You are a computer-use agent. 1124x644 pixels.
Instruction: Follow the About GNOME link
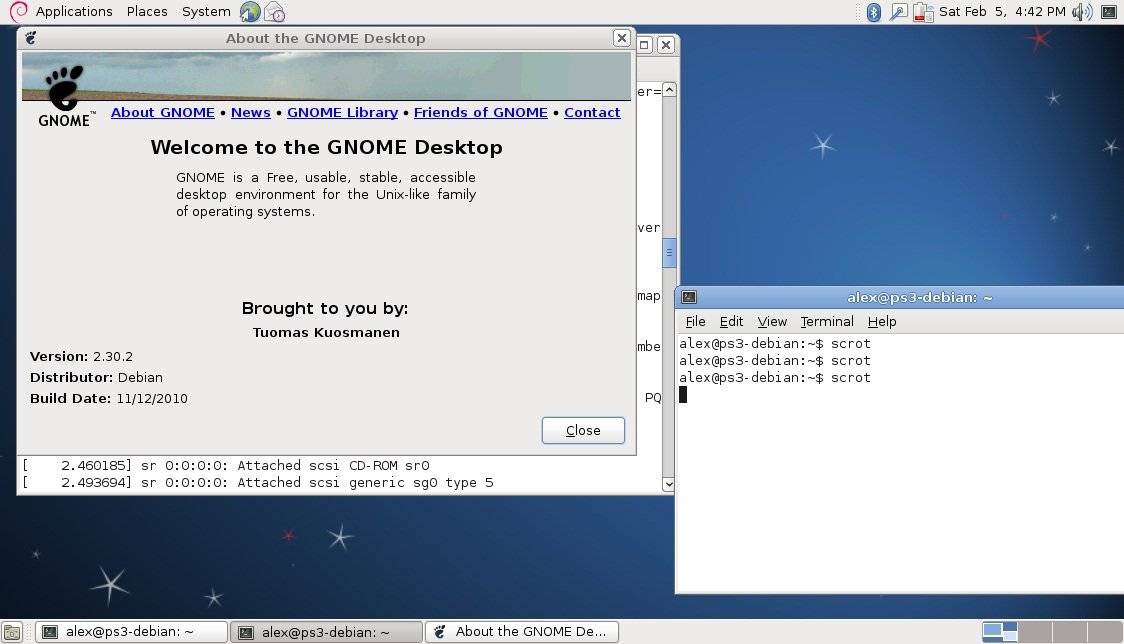coord(163,113)
